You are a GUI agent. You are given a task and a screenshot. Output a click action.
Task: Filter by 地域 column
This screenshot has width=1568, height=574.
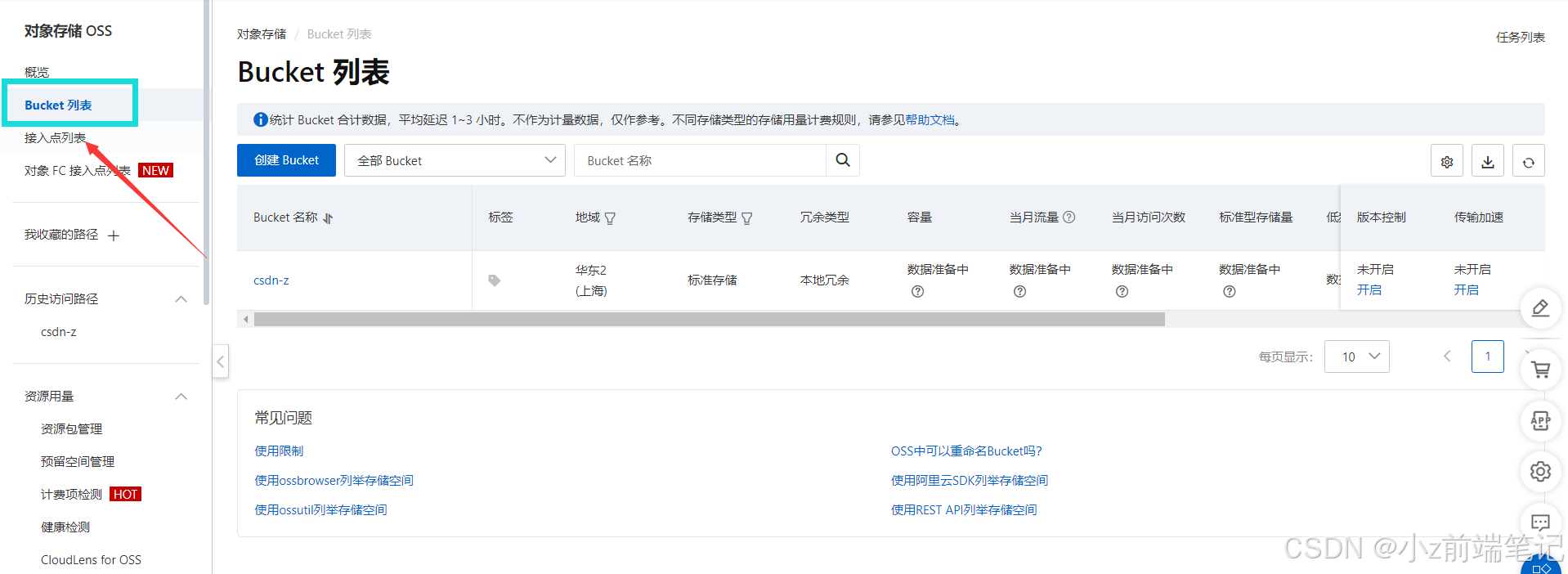click(x=610, y=218)
